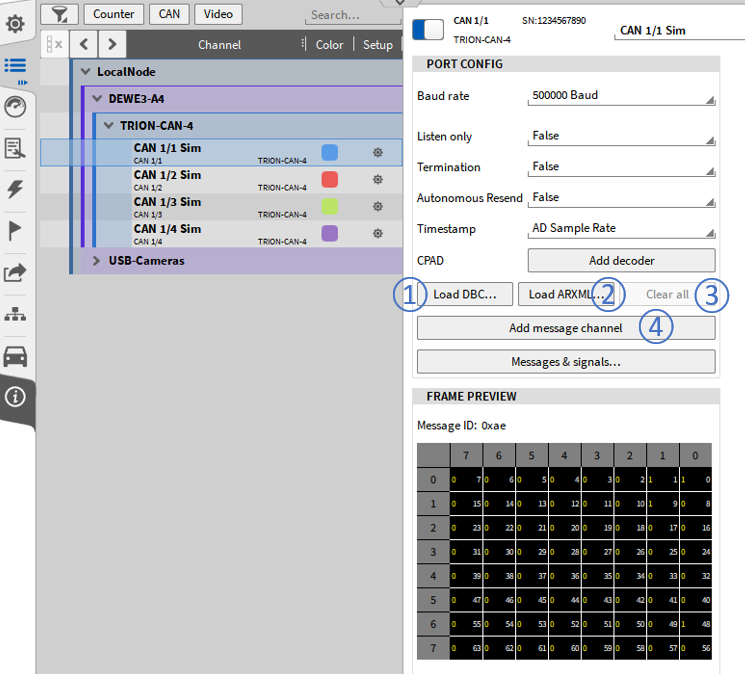Toggle the CAN 1/1 channel enable switch
This screenshot has height=674, width=745.
click(x=428, y=30)
